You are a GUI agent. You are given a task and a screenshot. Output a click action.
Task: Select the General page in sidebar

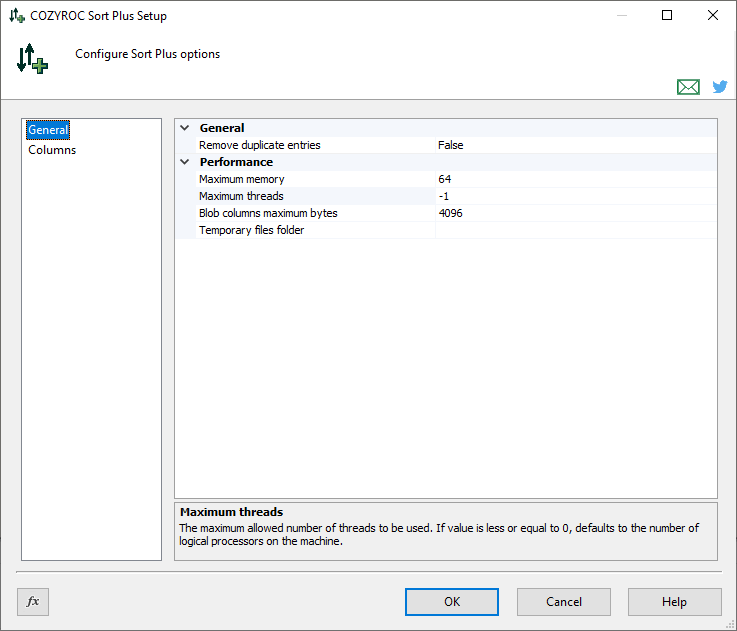click(x=48, y=130)
